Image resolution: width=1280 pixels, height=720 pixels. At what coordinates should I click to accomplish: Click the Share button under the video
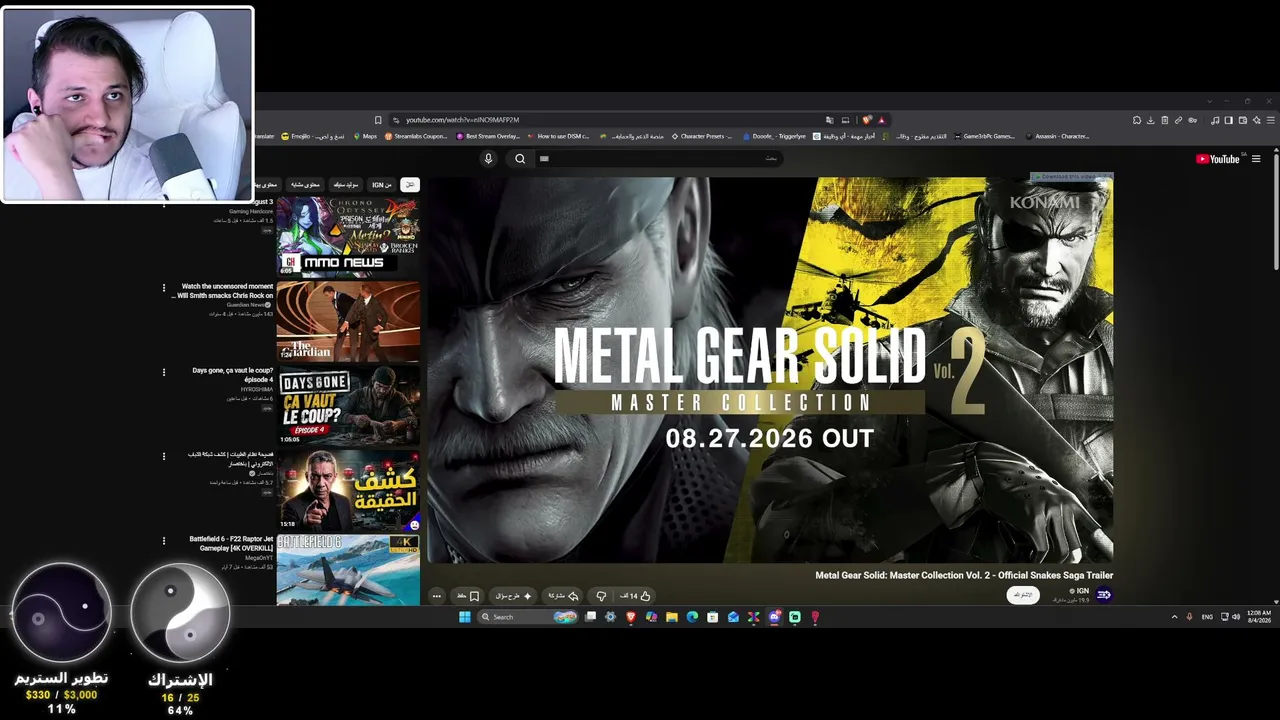562,596
